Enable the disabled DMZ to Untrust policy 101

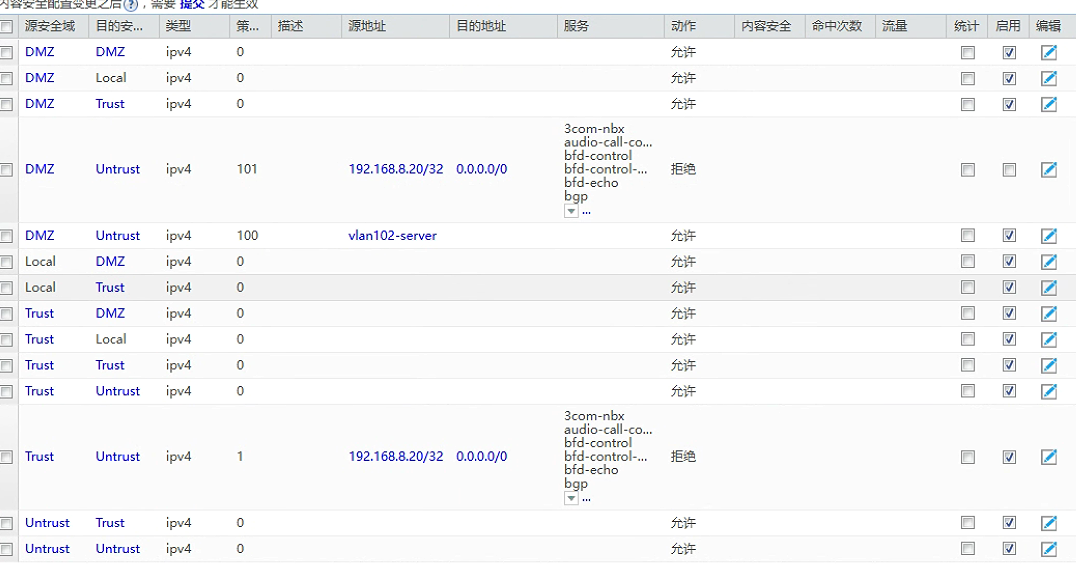1009,170
